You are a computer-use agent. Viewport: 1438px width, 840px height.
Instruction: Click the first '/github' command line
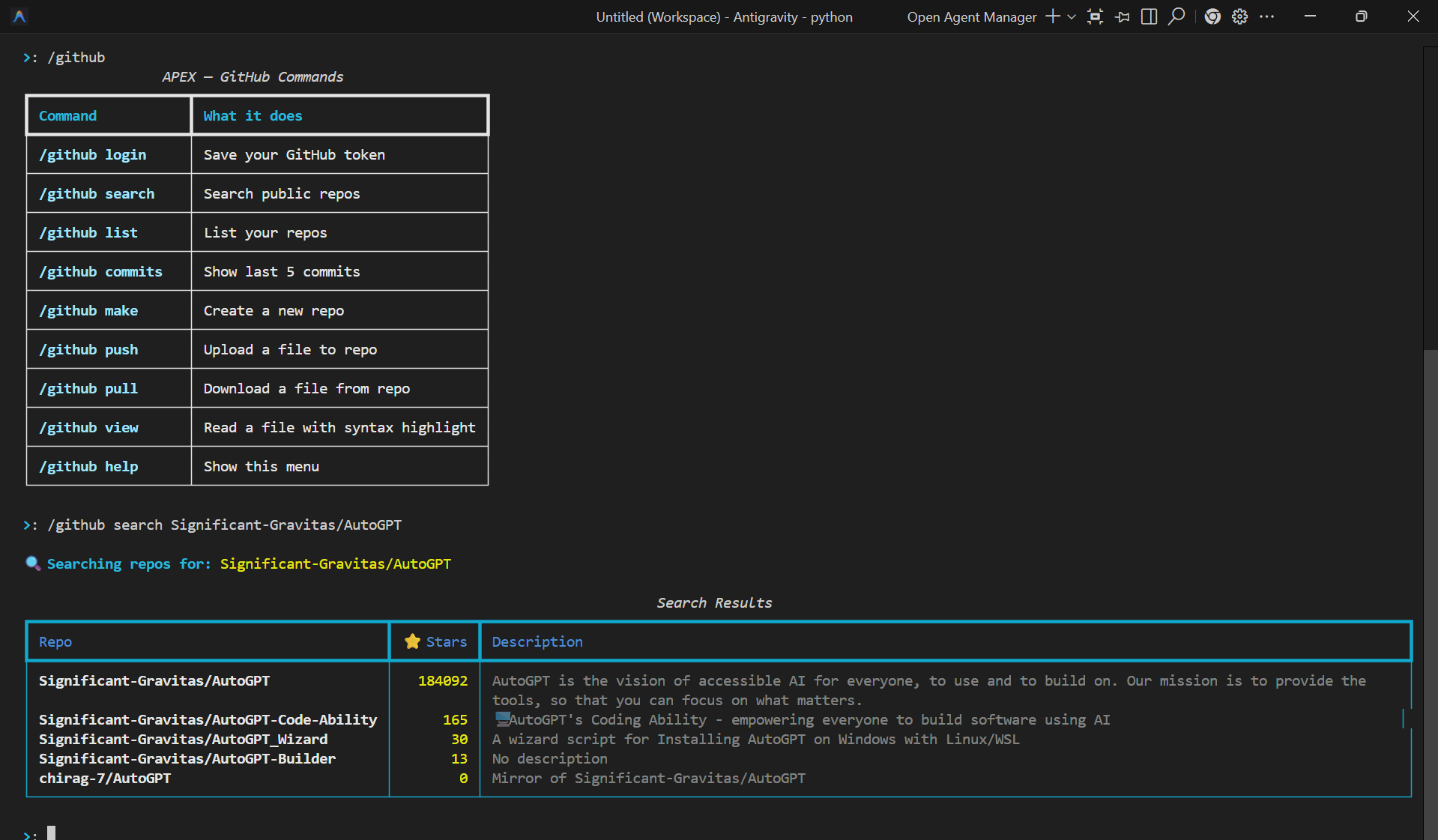pyautogui.click(x=76, y=57)
